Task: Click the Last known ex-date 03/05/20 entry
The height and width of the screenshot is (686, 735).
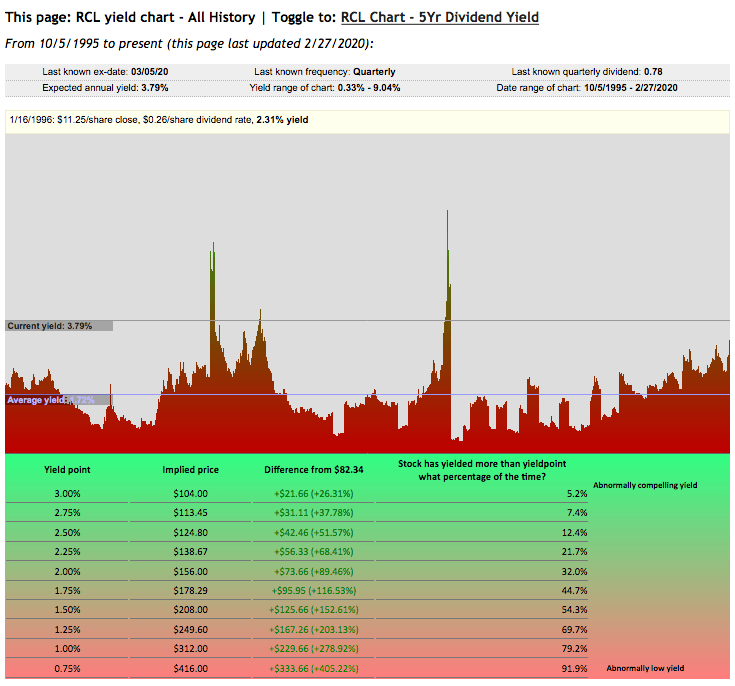Action: click(105, 72)
